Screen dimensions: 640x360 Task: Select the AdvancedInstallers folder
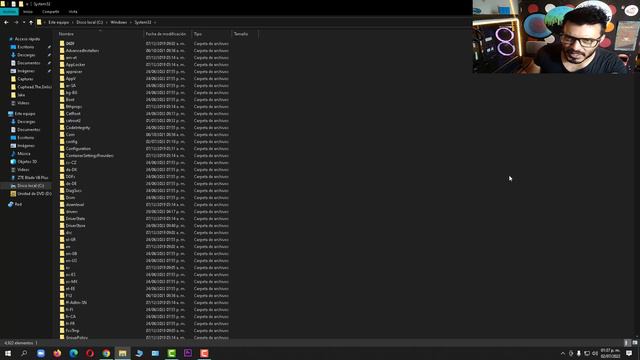(x=82, y=51)
